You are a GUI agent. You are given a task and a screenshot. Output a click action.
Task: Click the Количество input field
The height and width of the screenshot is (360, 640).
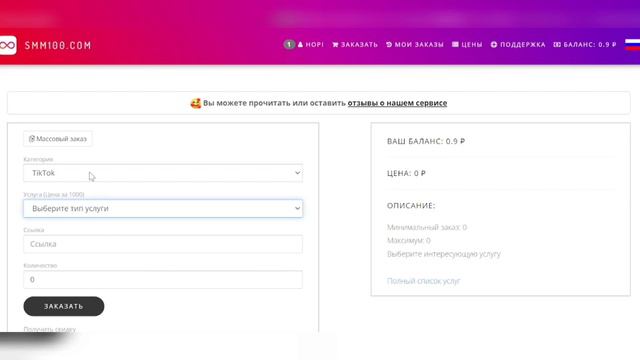[x=163, y=280]
